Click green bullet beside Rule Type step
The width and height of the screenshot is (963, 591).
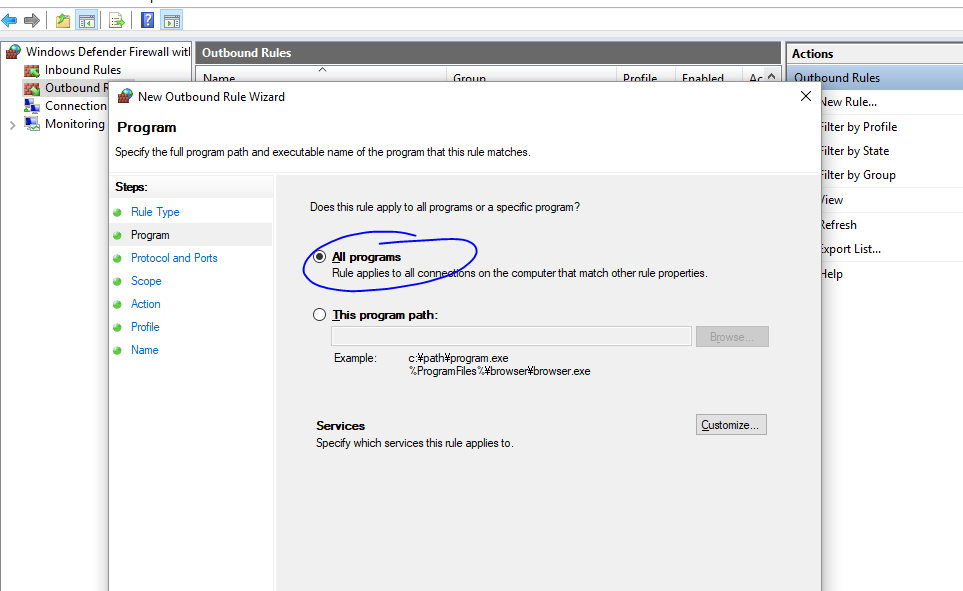(x=117, y=213)
